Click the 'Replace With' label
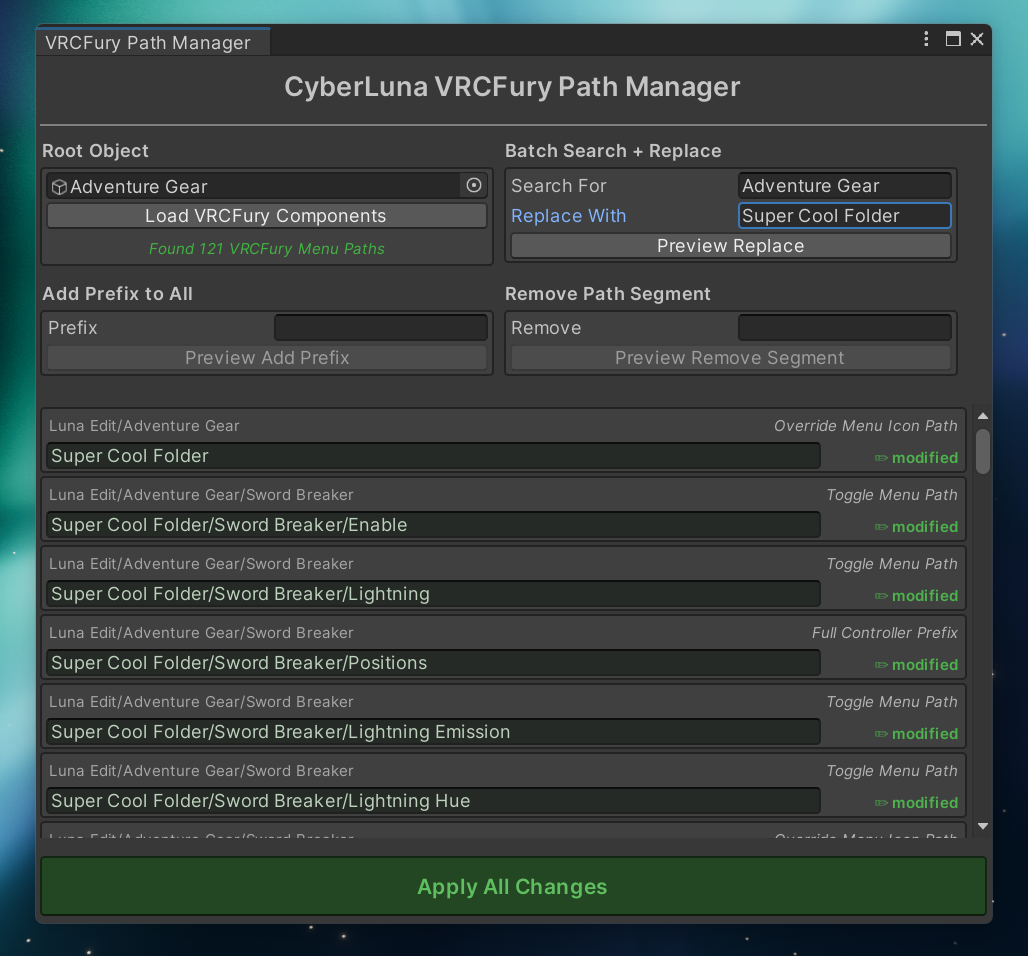This screenshot has width=1028, height=956. (x=568, y=216)
